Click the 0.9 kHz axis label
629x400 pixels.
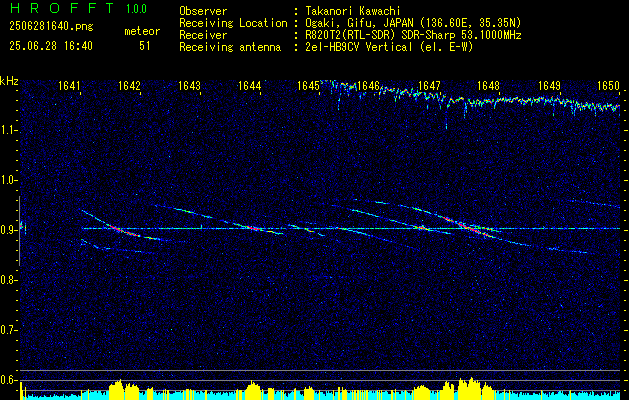pyautogui.click(x=7, y=230)
